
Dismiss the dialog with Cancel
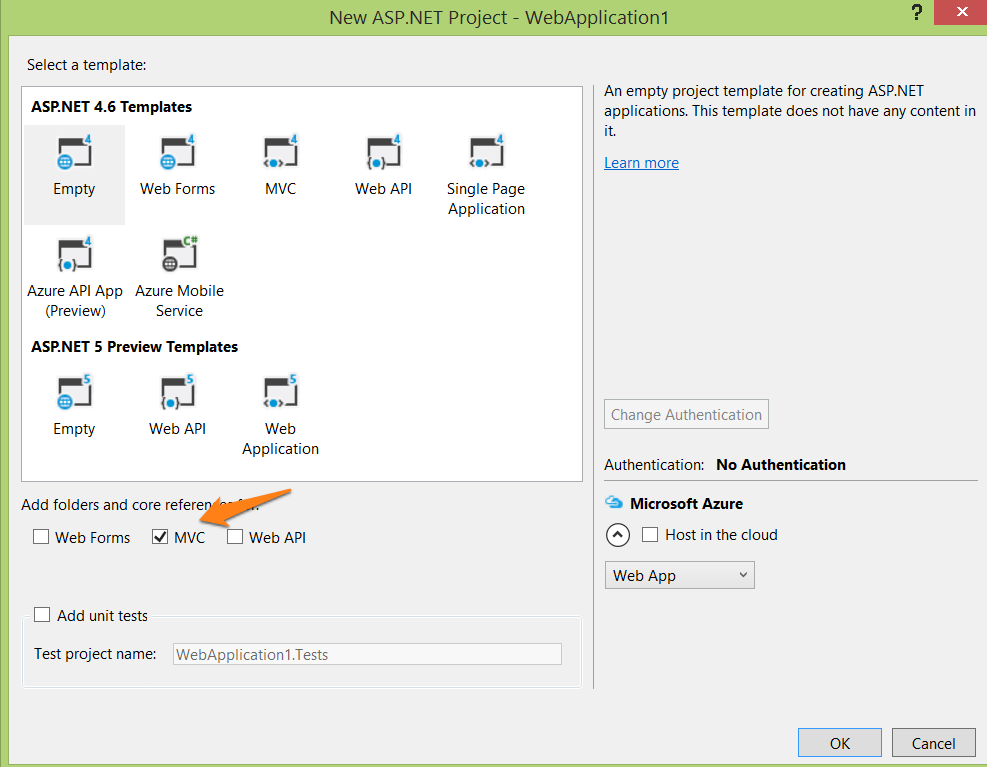(933, 743)
